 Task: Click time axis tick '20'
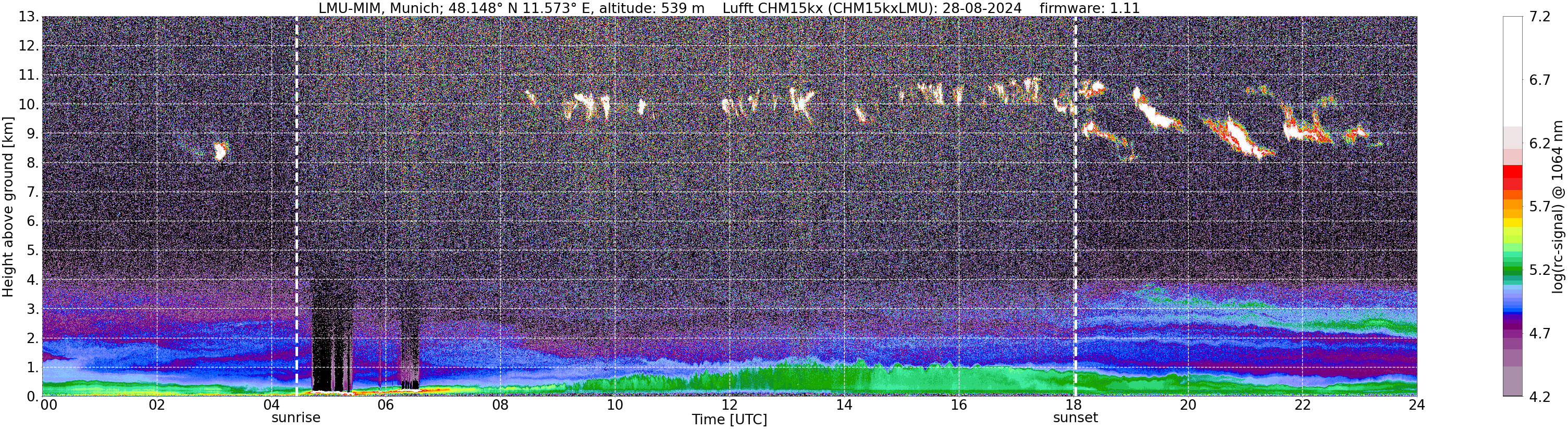1188,405
